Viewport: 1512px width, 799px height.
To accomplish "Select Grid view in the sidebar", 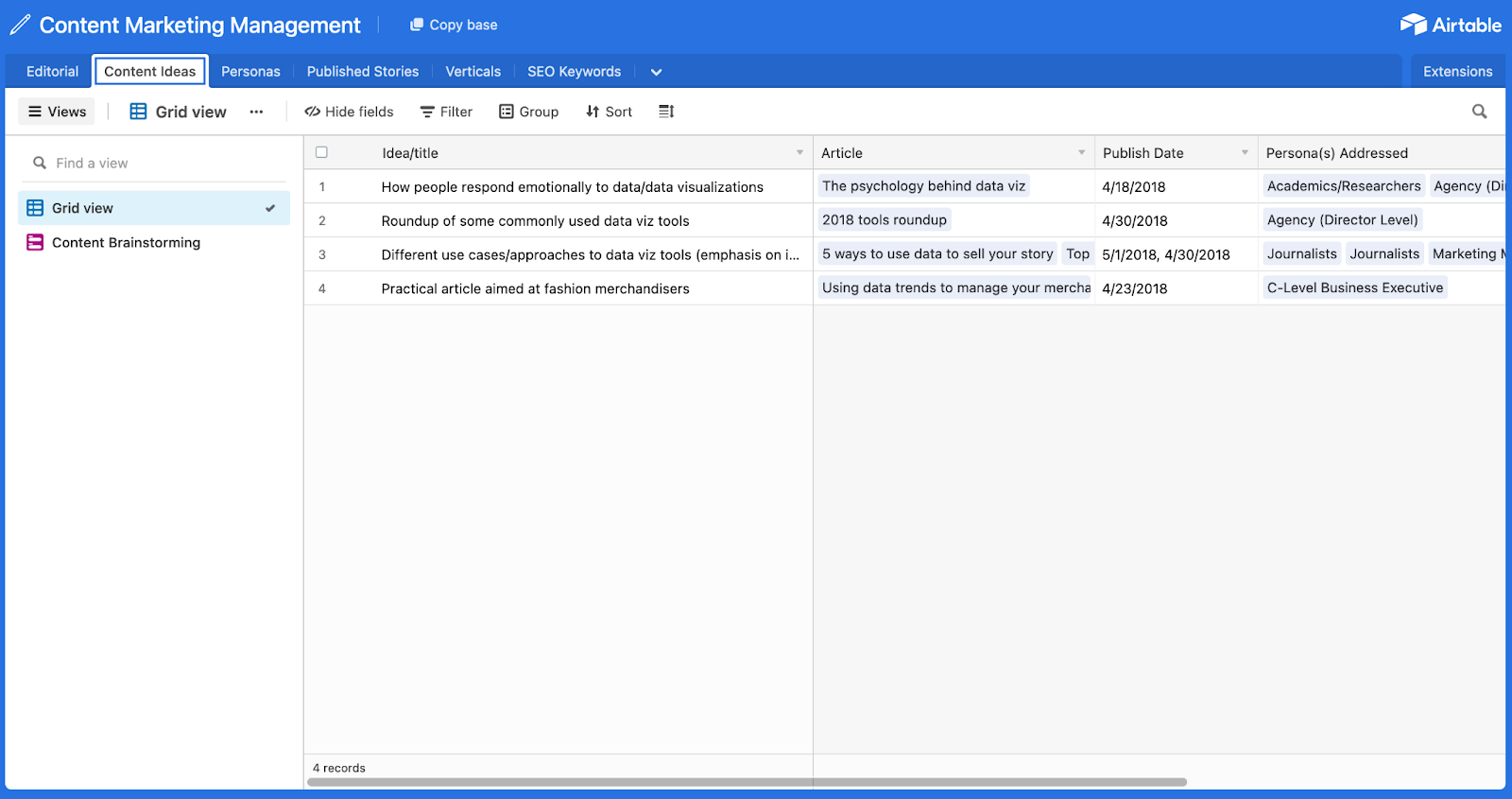I will (x=154, y=208).
